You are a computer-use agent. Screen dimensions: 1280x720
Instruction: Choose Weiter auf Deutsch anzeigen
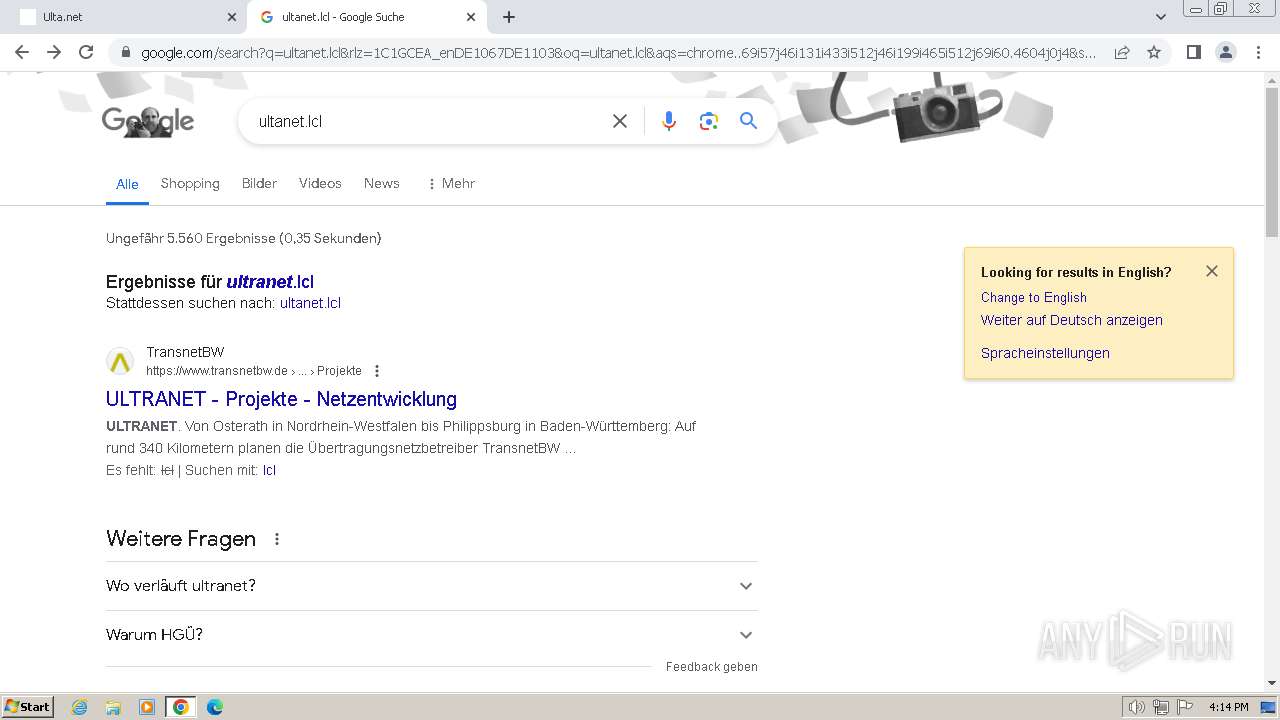(x=1071, y=320)
